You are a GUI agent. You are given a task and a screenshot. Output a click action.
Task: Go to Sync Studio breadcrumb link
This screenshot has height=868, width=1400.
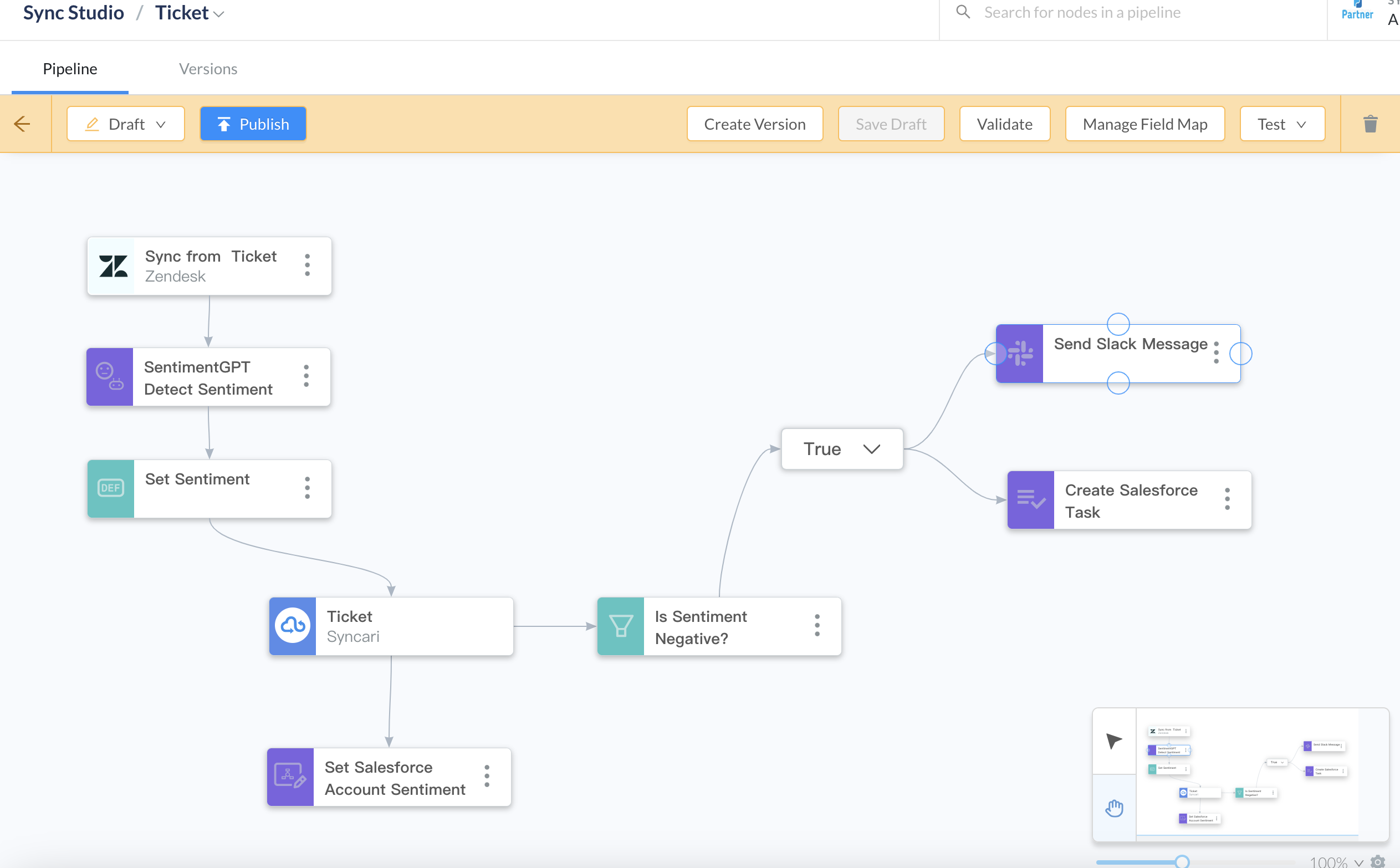click(x=74, y=13)
